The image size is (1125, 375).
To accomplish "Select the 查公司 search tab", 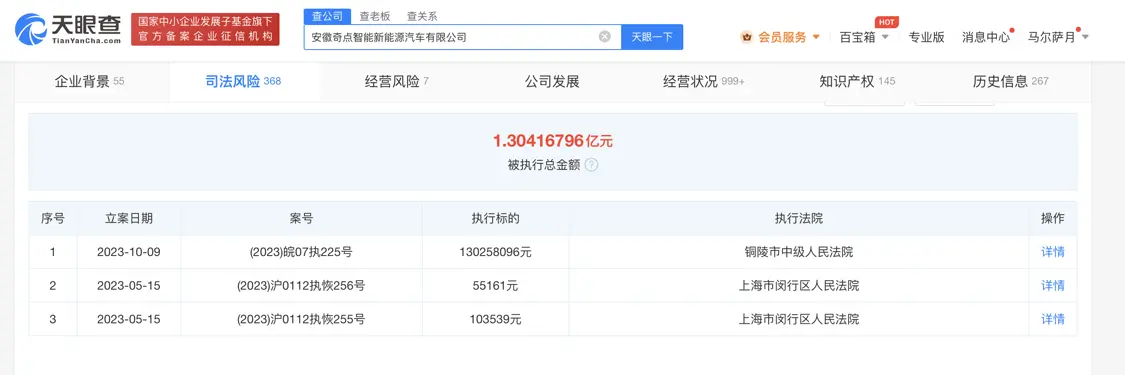I will (x=327, y=16).
